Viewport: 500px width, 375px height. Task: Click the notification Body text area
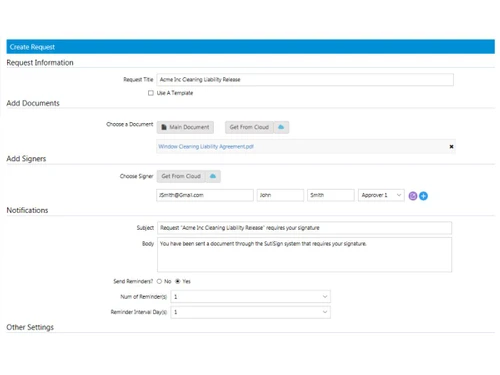305,255
